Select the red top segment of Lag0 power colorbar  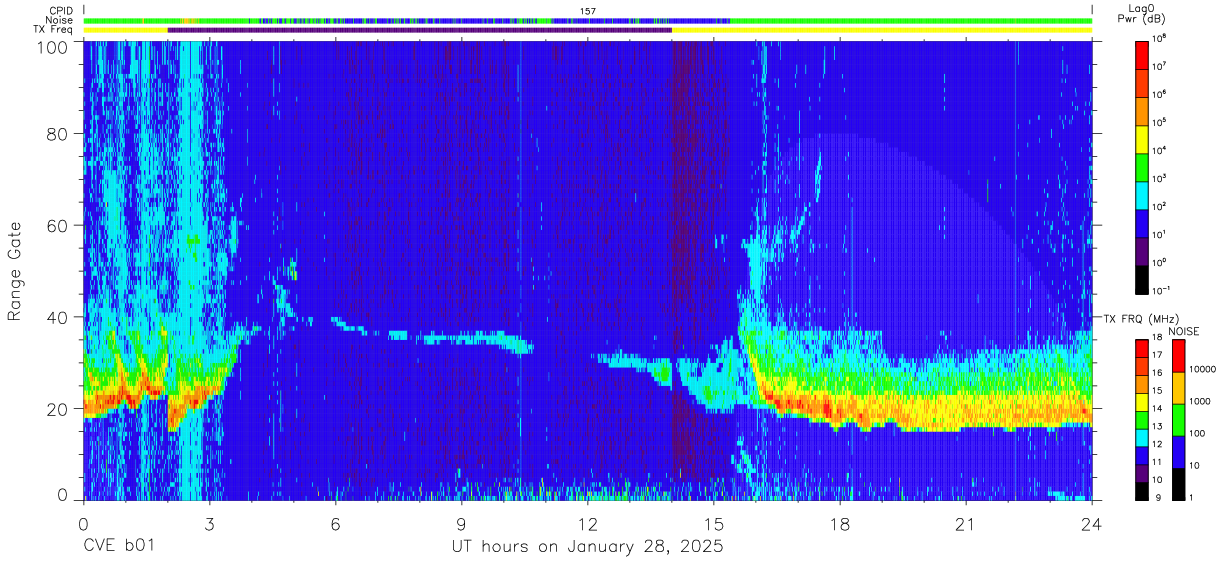(x=1143, y=53)
